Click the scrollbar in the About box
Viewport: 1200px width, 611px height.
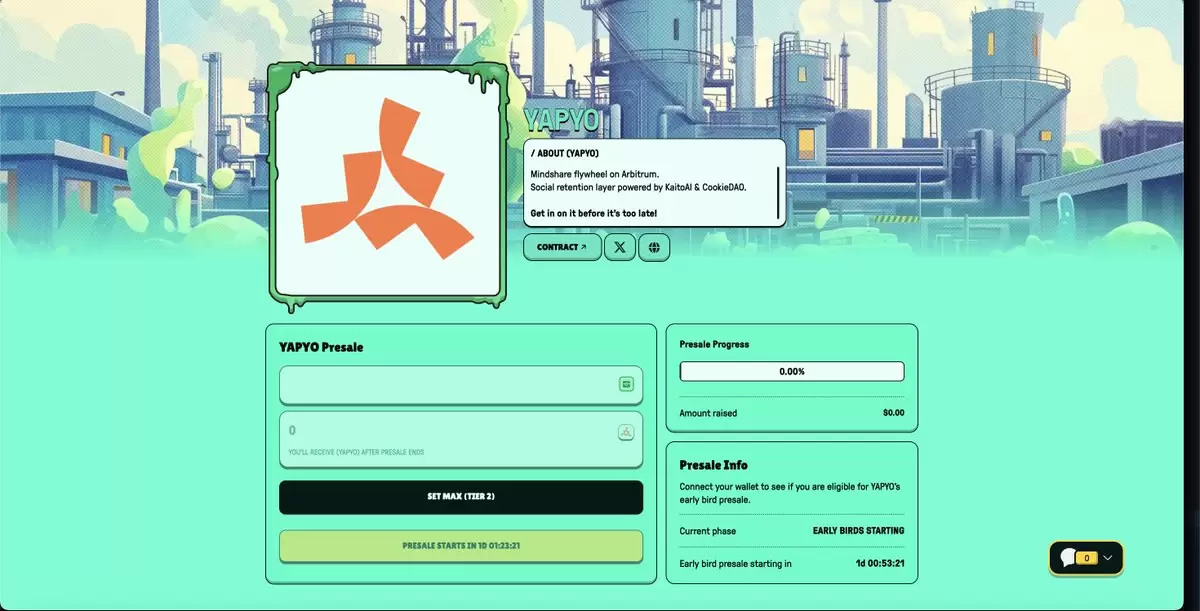[x=778, y=193]
